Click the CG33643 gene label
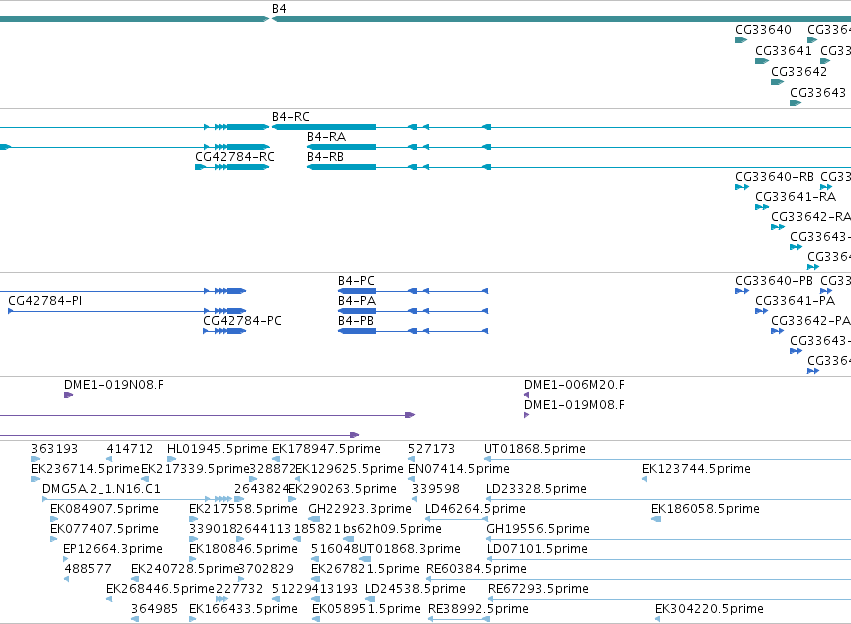 tap(818, 93)
